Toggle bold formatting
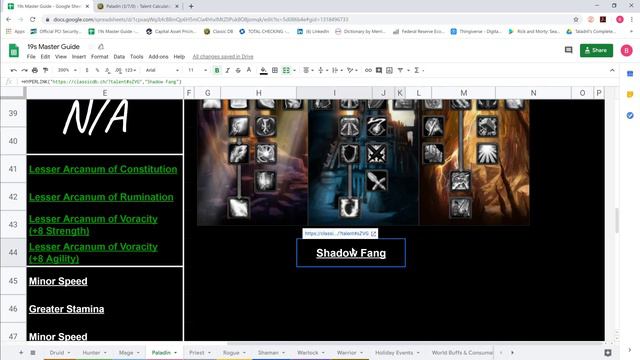The height and width of the screenshot is (360, 640). point(217,70)
